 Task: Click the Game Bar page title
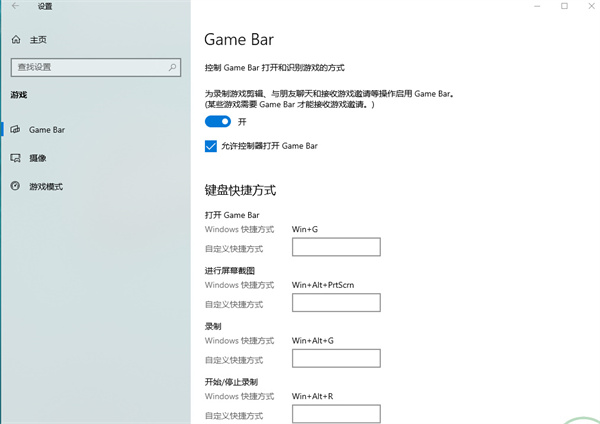coord(239,39)
